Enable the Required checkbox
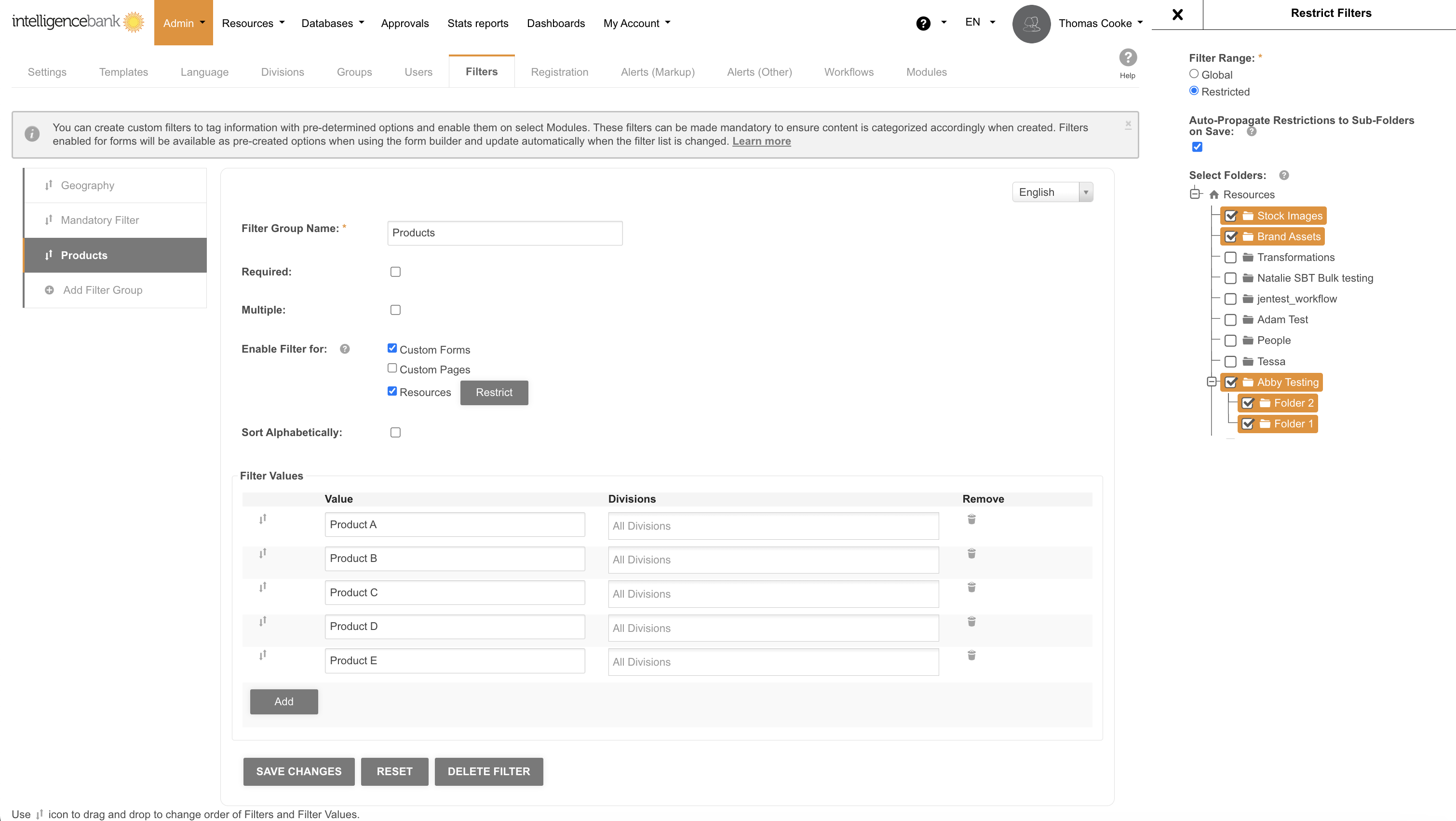Image resolution: width=1456 pixels, height=821 pixels. [x=395, y=272]
